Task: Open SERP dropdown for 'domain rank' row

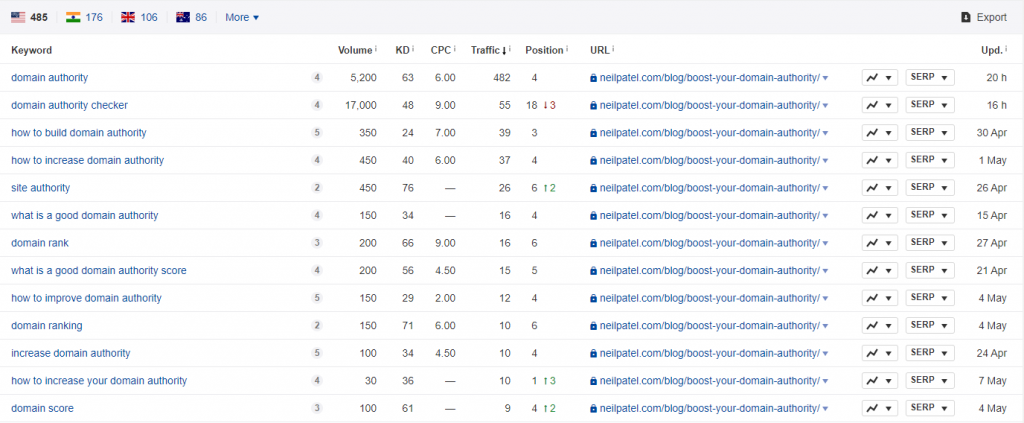Action: [x=930, y=243]
